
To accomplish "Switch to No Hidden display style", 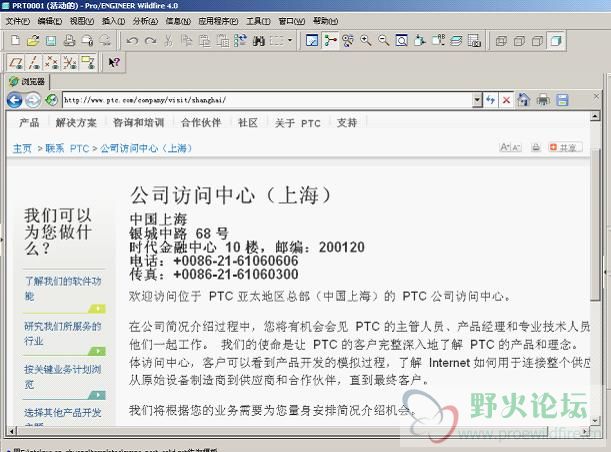I will coord(537,41).
